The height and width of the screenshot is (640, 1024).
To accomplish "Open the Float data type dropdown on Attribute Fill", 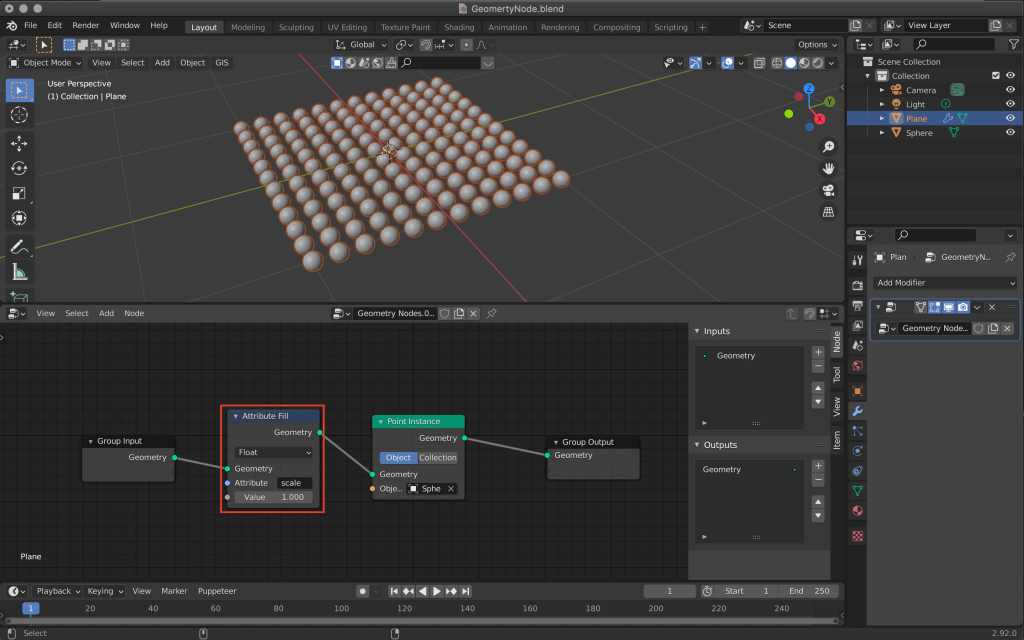I will click(273, 451).
